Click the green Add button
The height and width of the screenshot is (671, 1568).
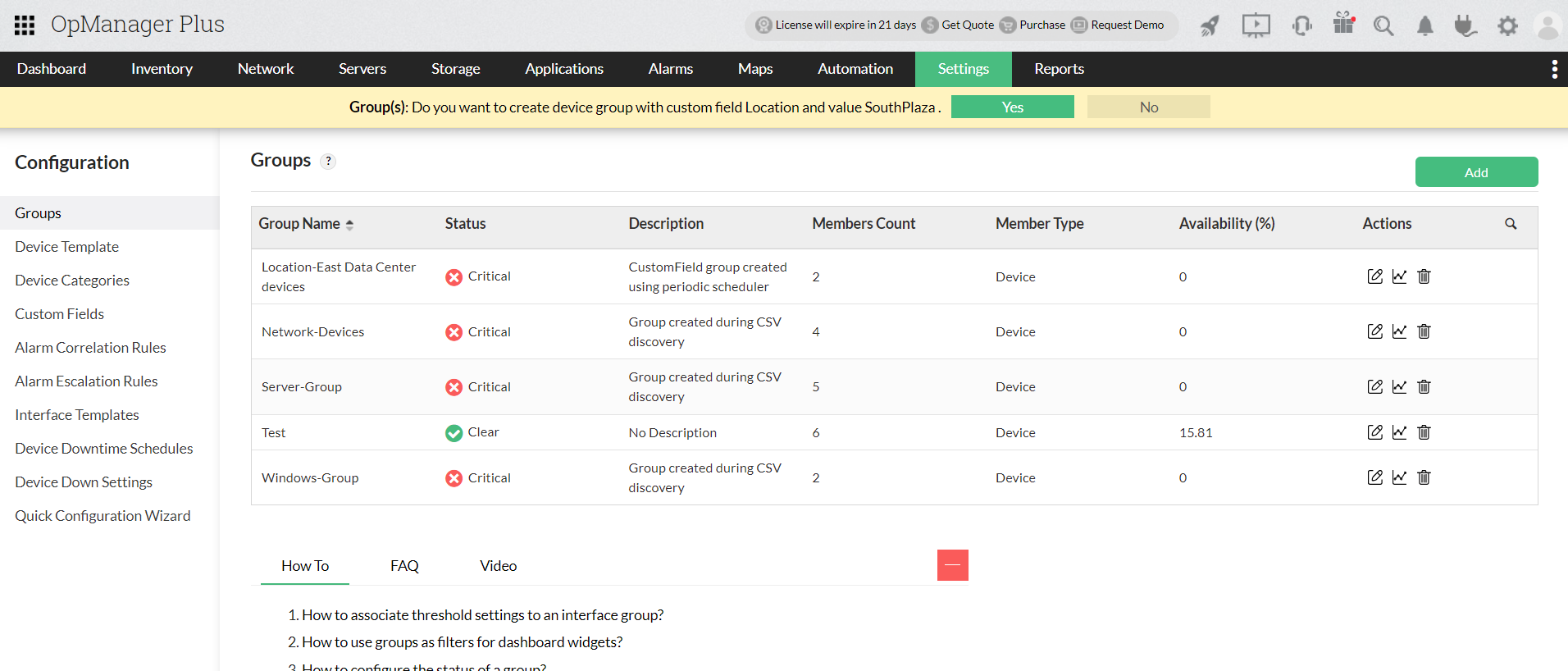point(1476,172)
